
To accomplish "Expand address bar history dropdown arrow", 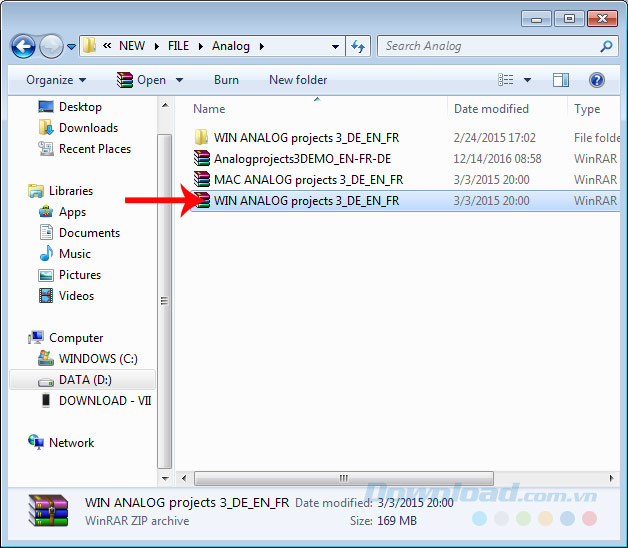I will (336, 46).
